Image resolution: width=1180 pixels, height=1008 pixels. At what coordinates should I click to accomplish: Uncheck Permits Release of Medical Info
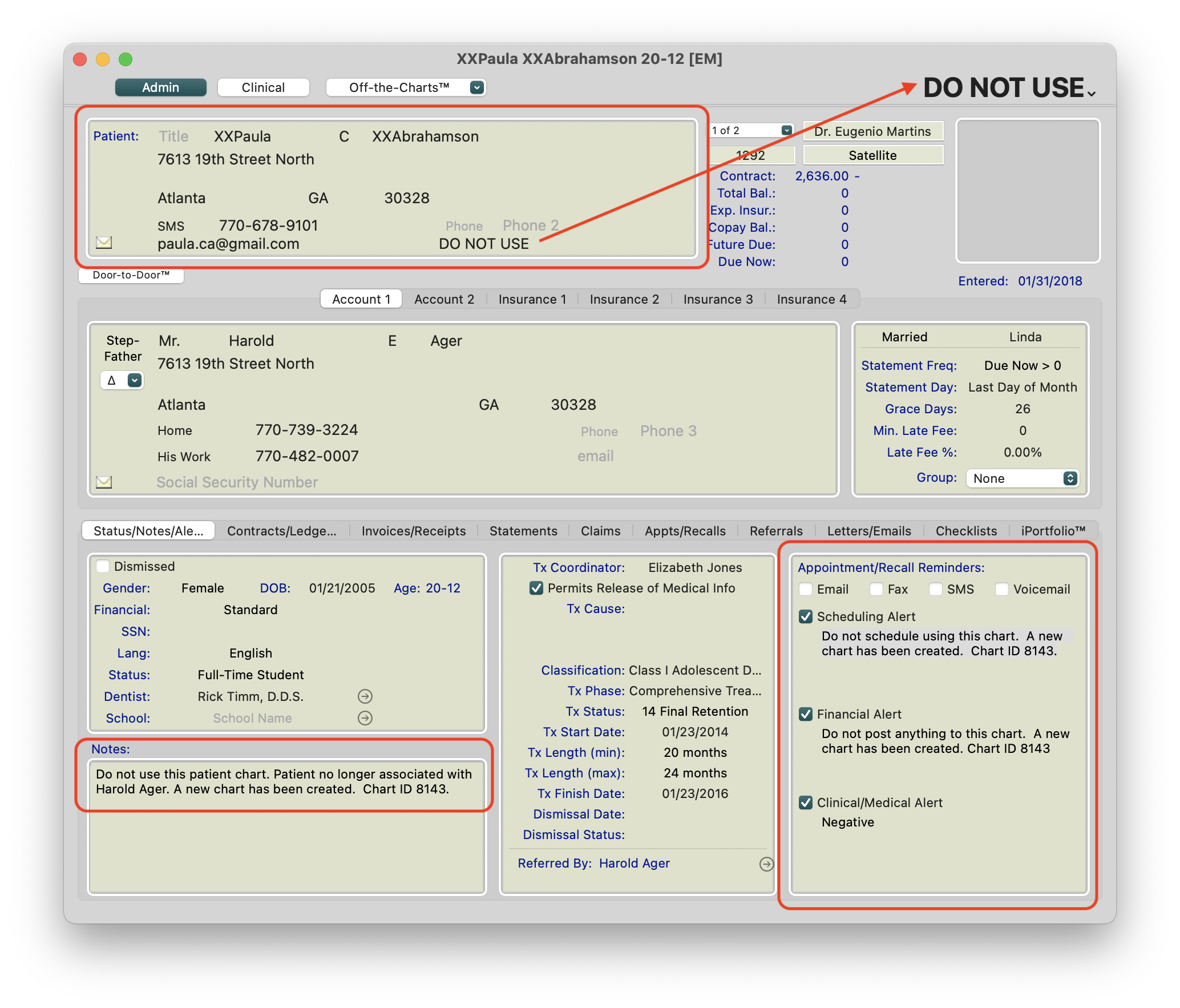pos(536,588)
